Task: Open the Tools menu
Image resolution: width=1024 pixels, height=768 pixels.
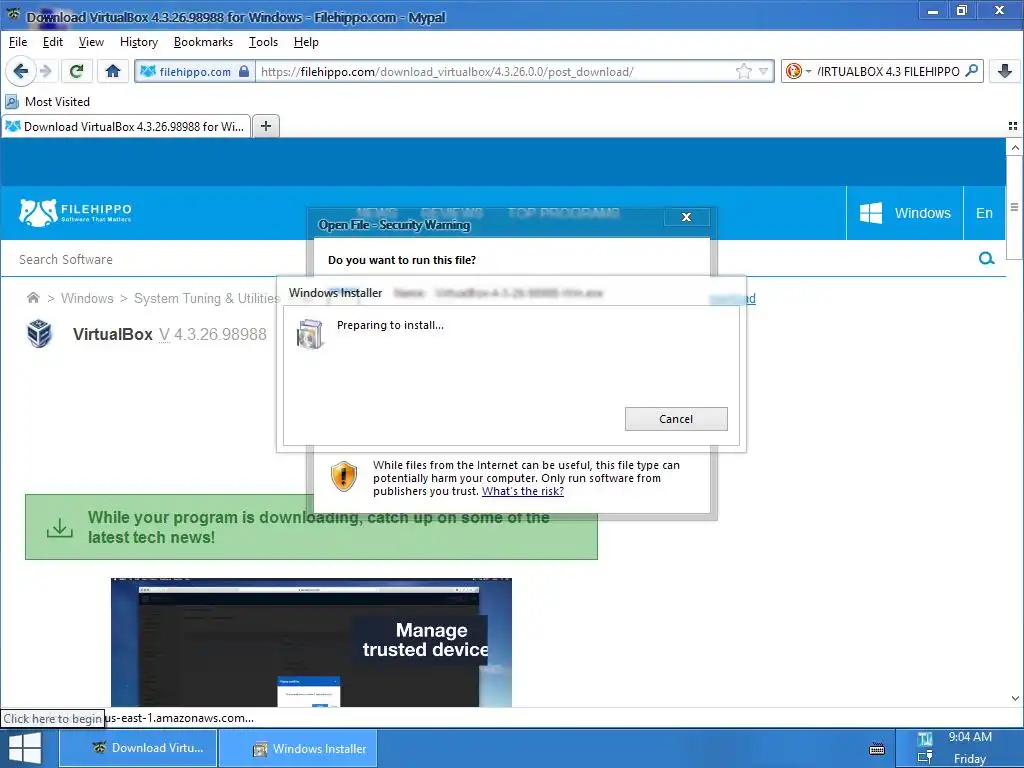Action: (263, 42)
